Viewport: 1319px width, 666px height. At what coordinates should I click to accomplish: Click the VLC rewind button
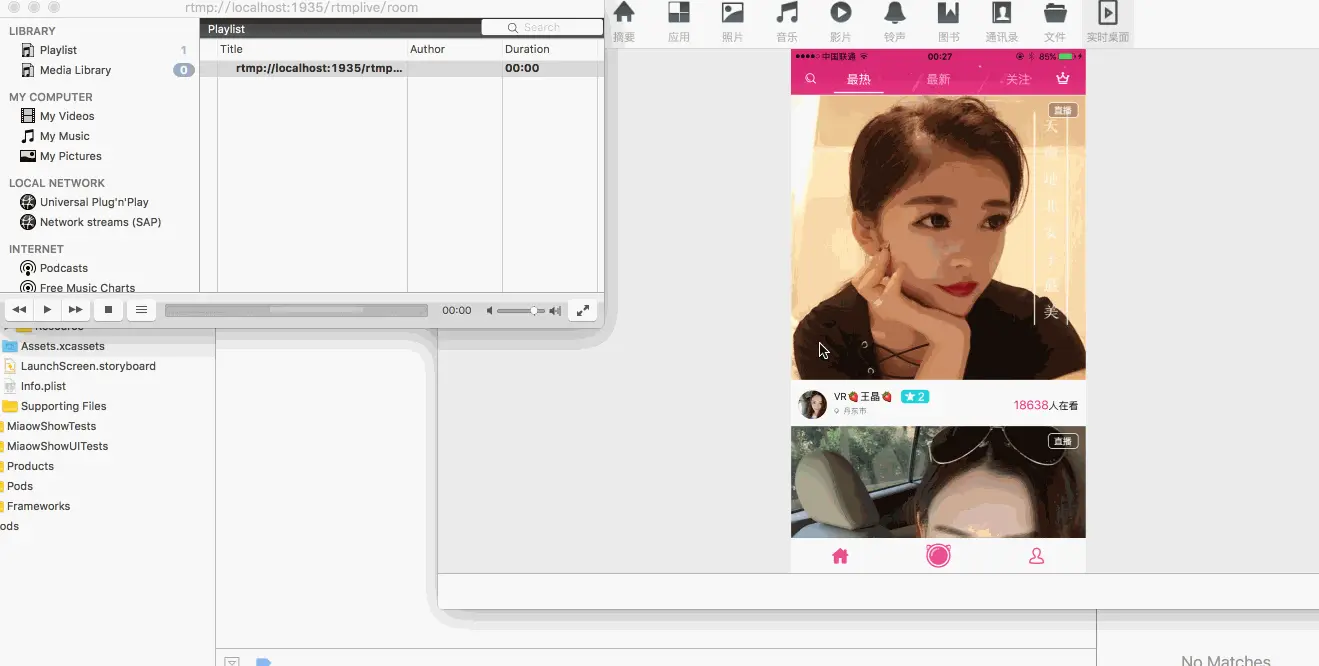pos(19,310)
